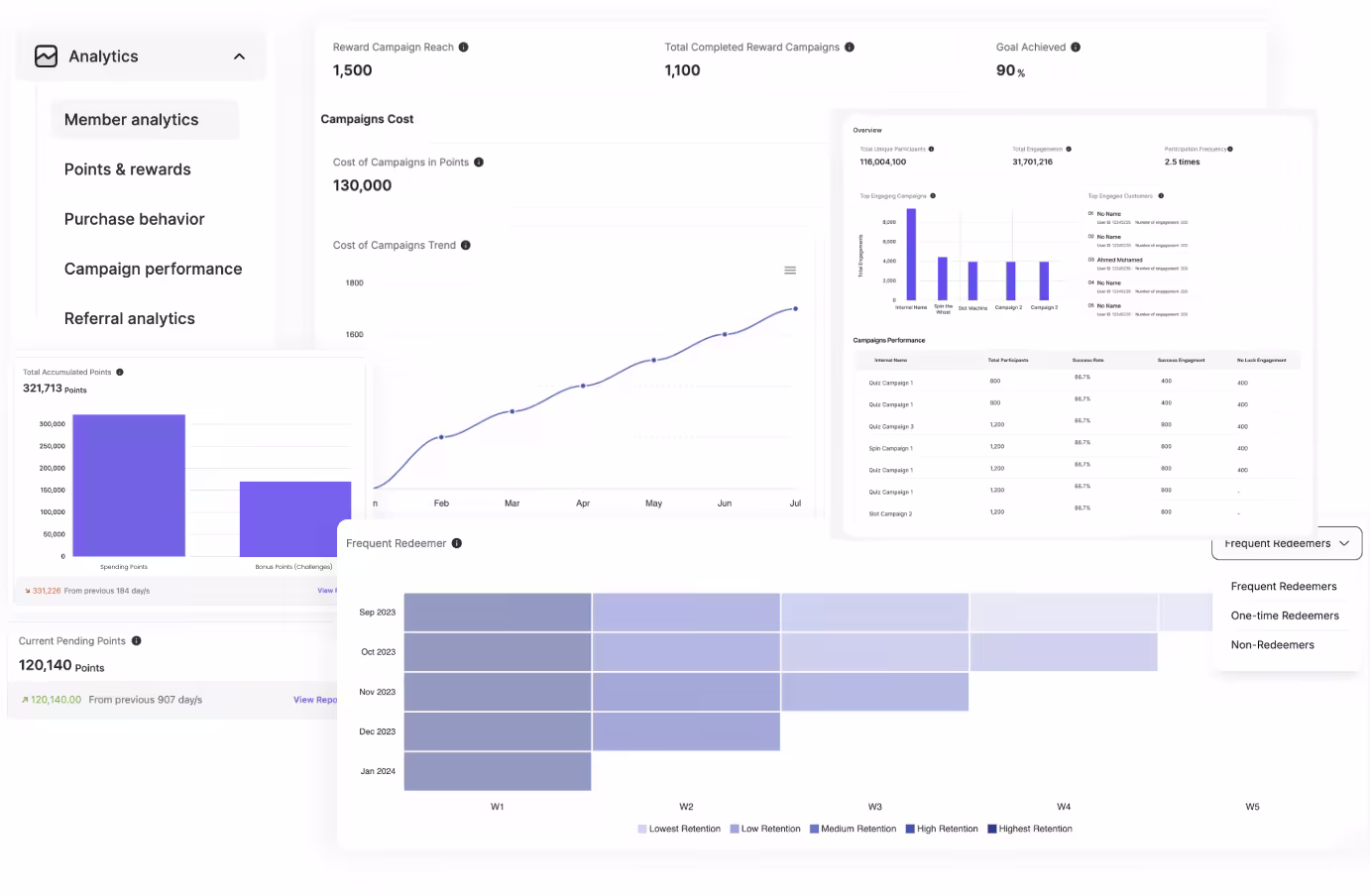Click info icon beside Top Engaged Customers

click(x=1161, y=196)
